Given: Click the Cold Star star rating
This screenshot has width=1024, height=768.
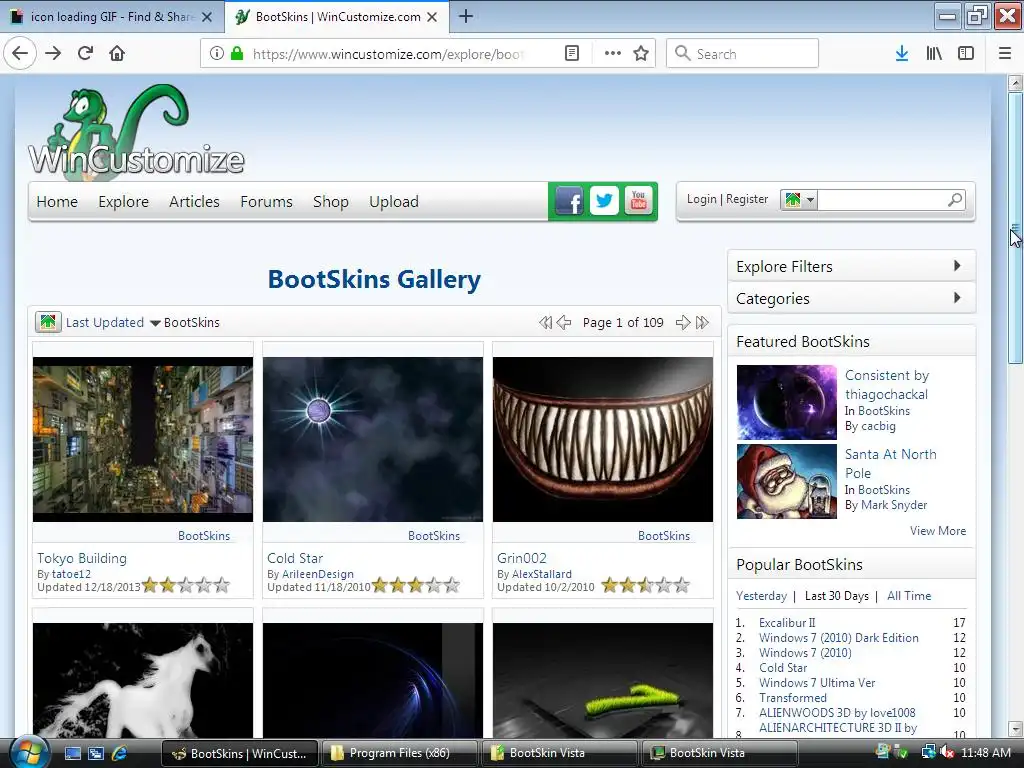Looking at the screenshot, I should pyautogui.click(x=416, y=585).
